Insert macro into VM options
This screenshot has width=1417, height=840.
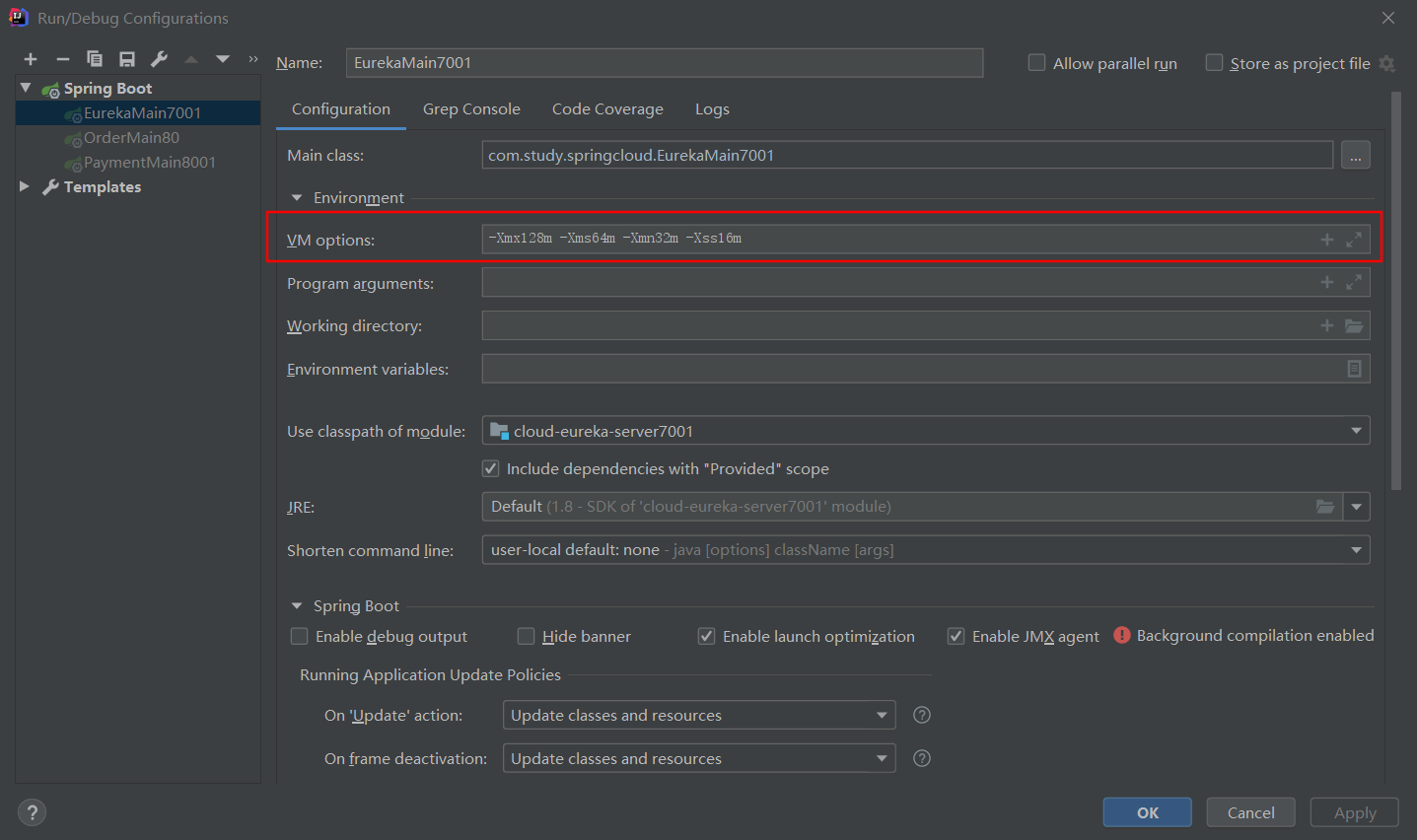(x=1327, y=240)
